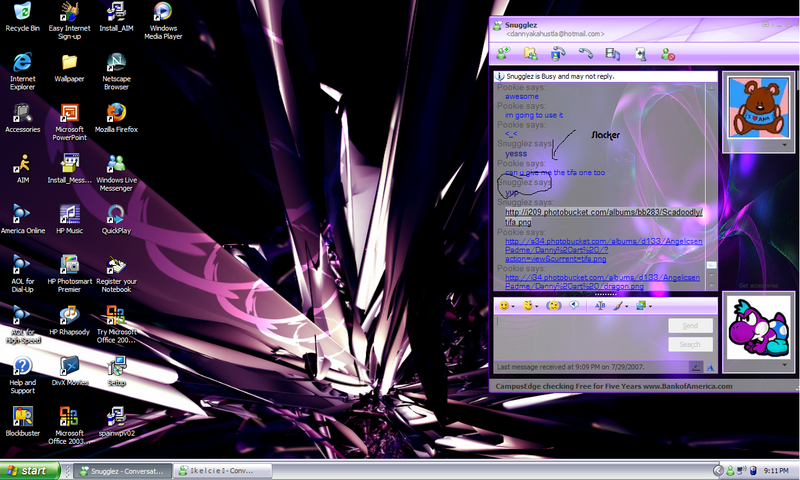Viewport: 800px width, 480px height.
Task: Expand the dragon display picture options arrow
Action: [782, 367]
